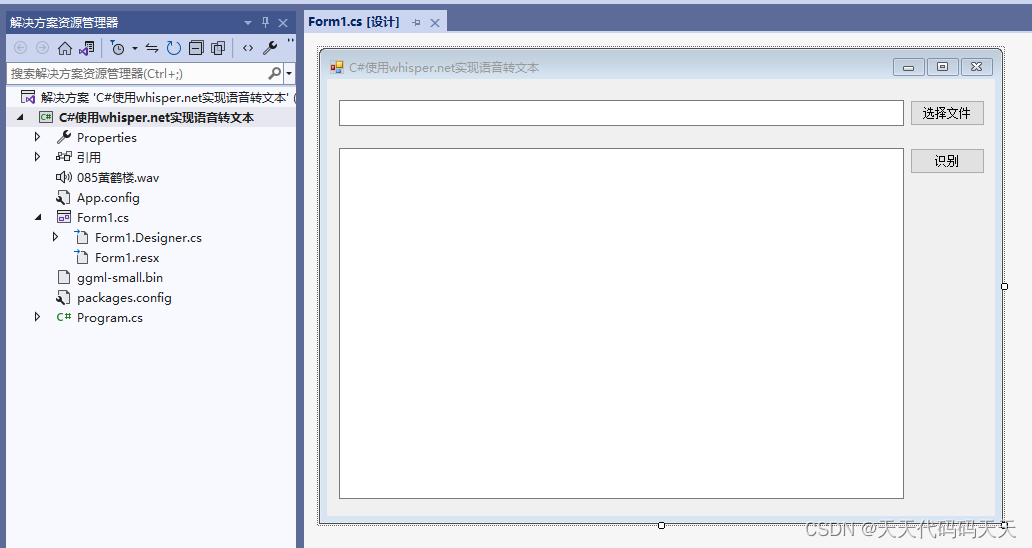Image resolution: width=1032 pixels, height=548 pixels.
Task: Expand the Program.cs node
Action: click(38, 317)
